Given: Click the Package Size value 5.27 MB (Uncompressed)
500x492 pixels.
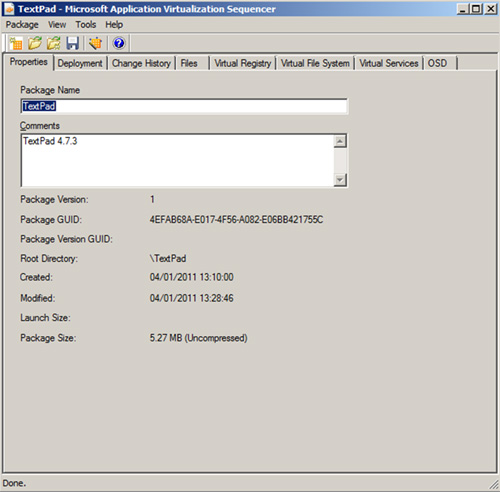Looking at the screenshot, I should click(x=198, y=338).
